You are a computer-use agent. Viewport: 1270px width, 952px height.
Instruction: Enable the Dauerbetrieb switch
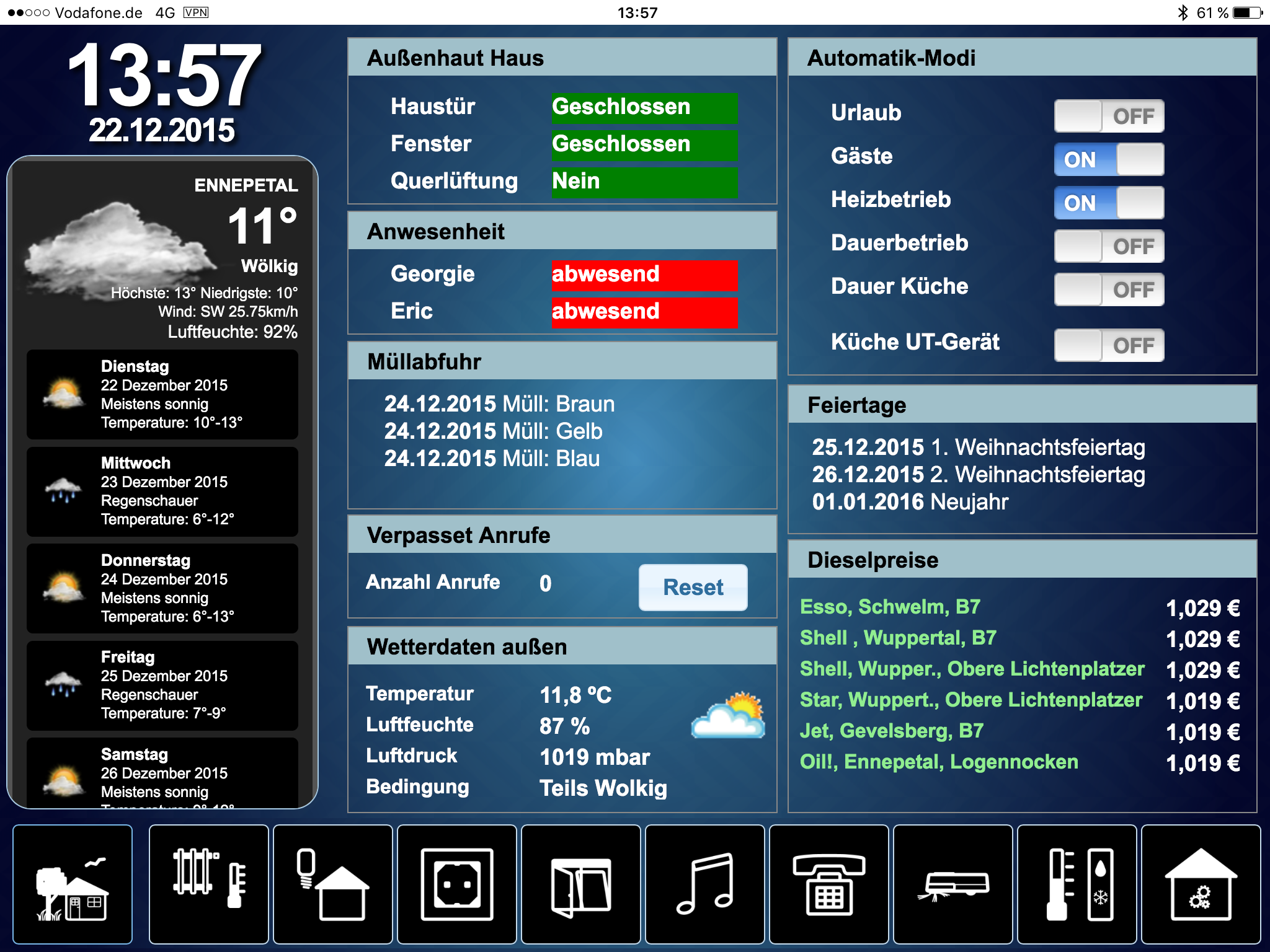click(x=1109, y=246)
